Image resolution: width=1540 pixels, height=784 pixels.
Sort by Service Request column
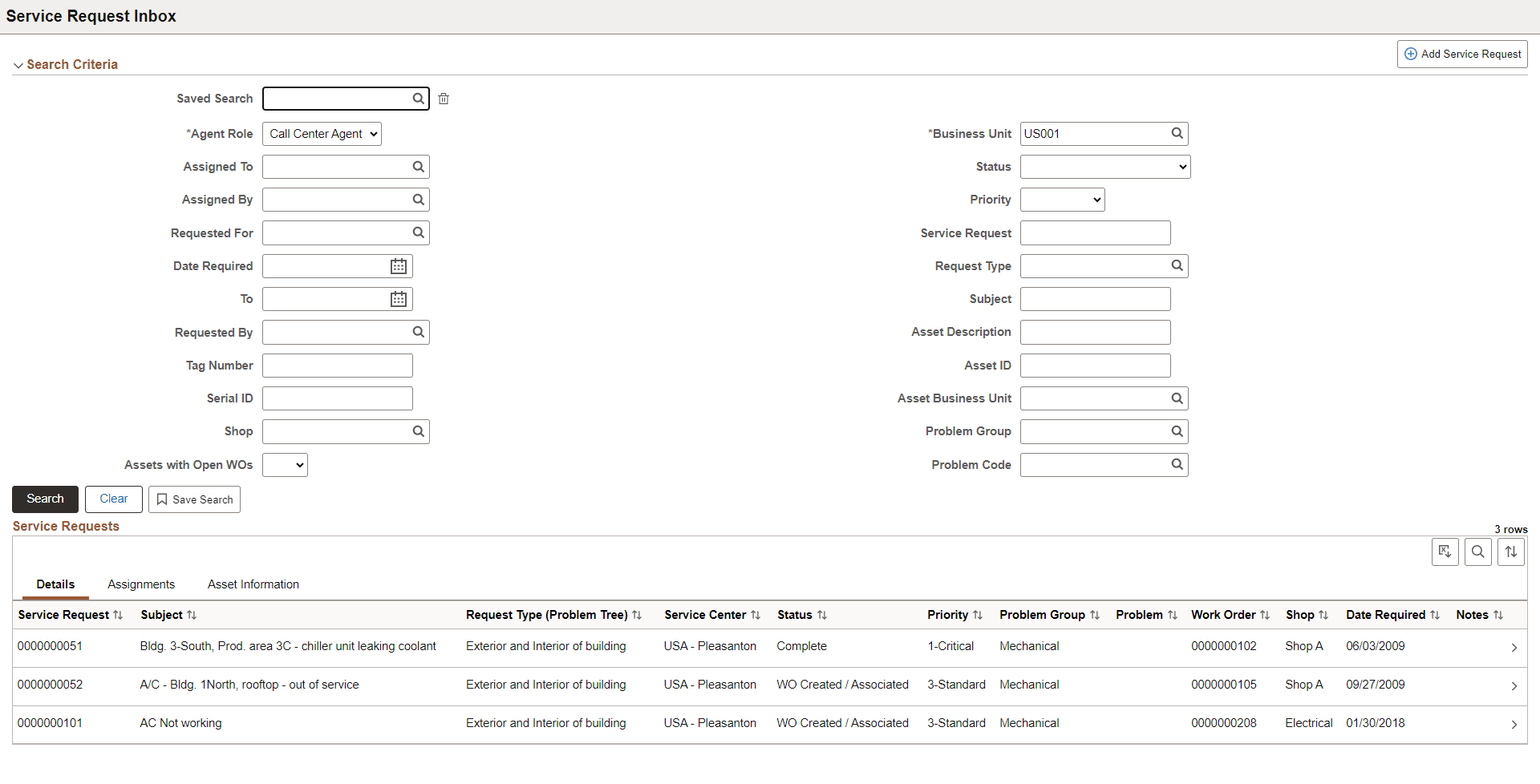point(71,615)
